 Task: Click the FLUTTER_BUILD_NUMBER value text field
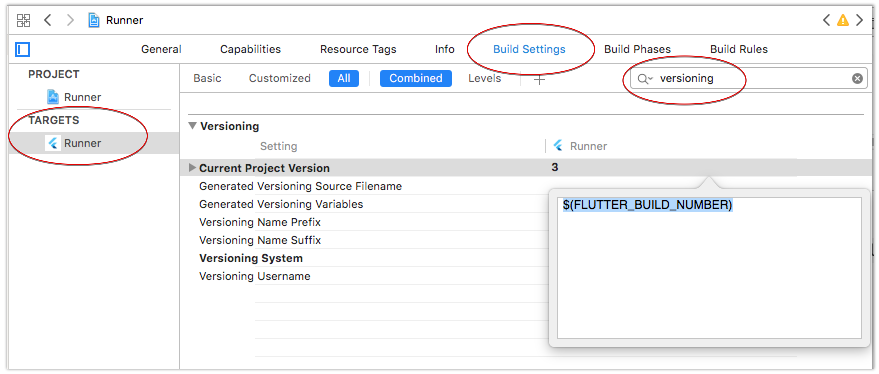pos(709,267)
